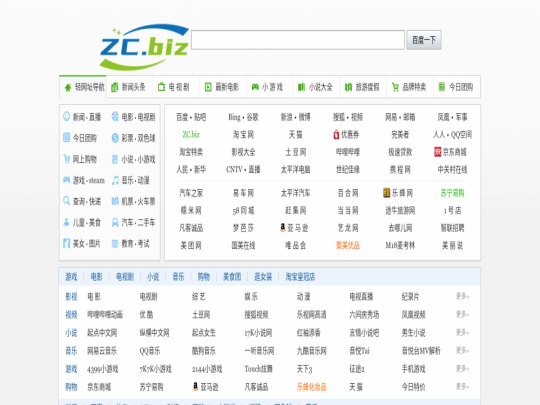Open the orange 乐蜂化妆品 link
Viewport: 540px width, 405px height.
tap(312, 387)
